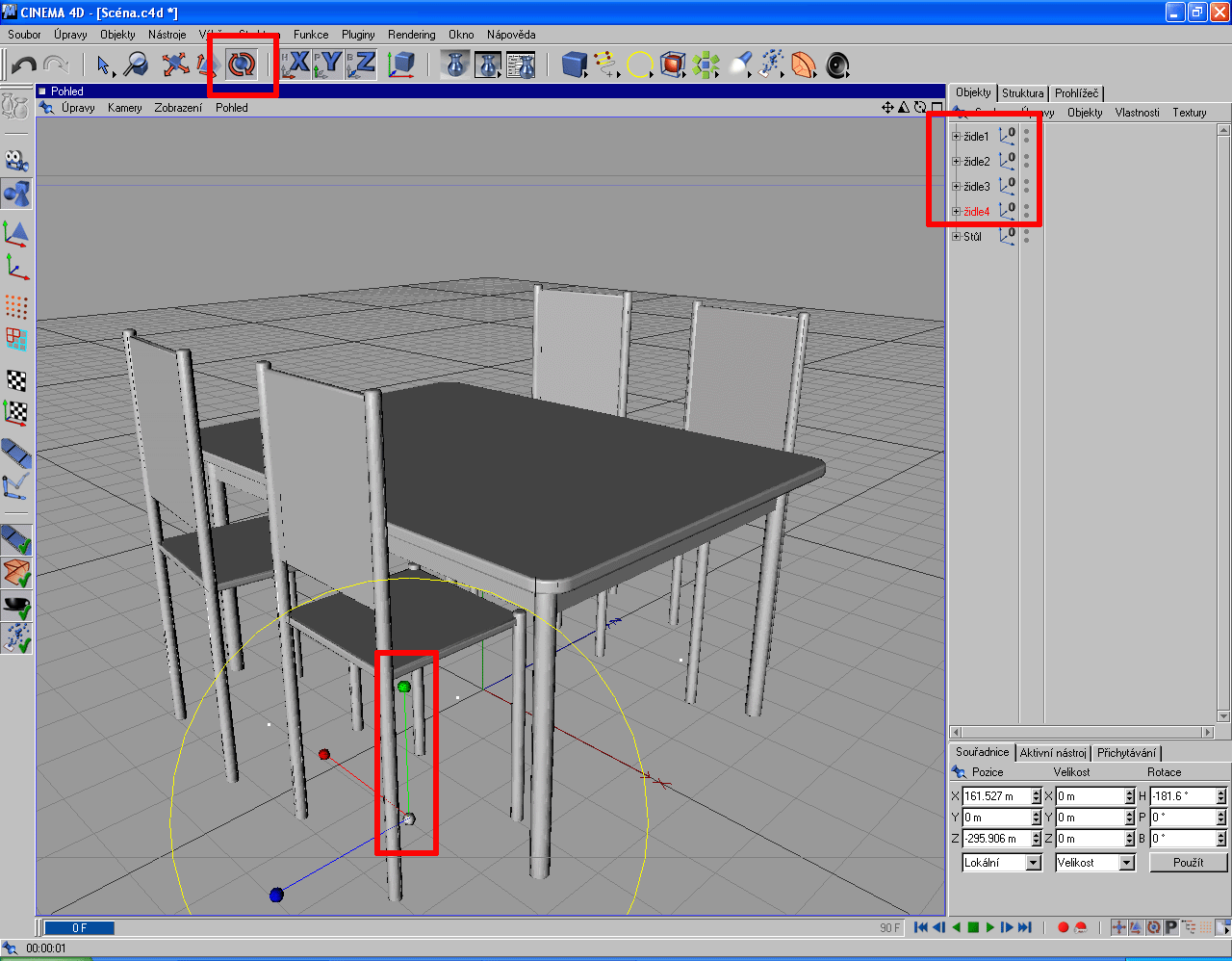Toggle the Z axis lock

(x=362, y=65)
